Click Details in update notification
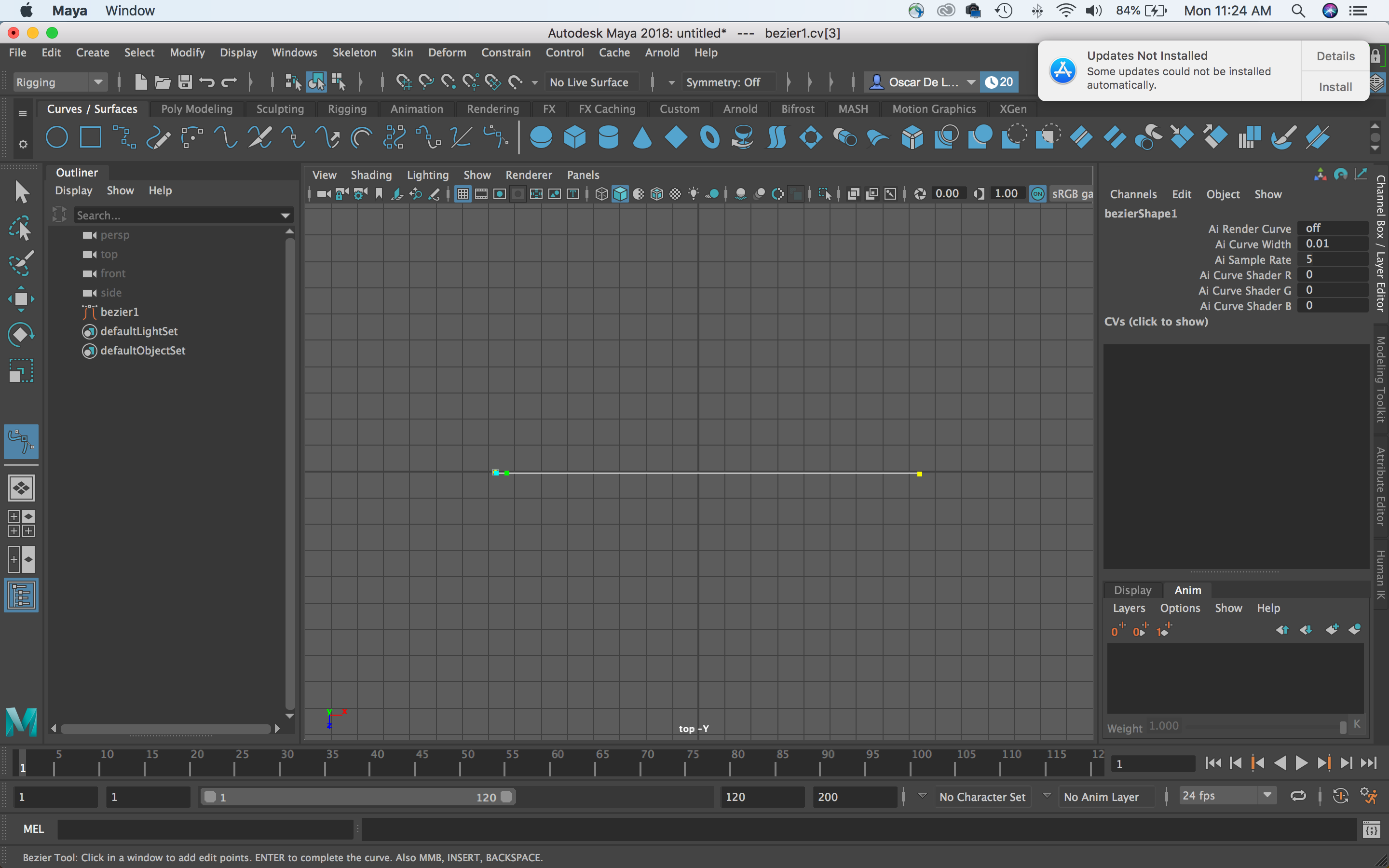Viewport: 1389px width, 868px height. 1335,55
